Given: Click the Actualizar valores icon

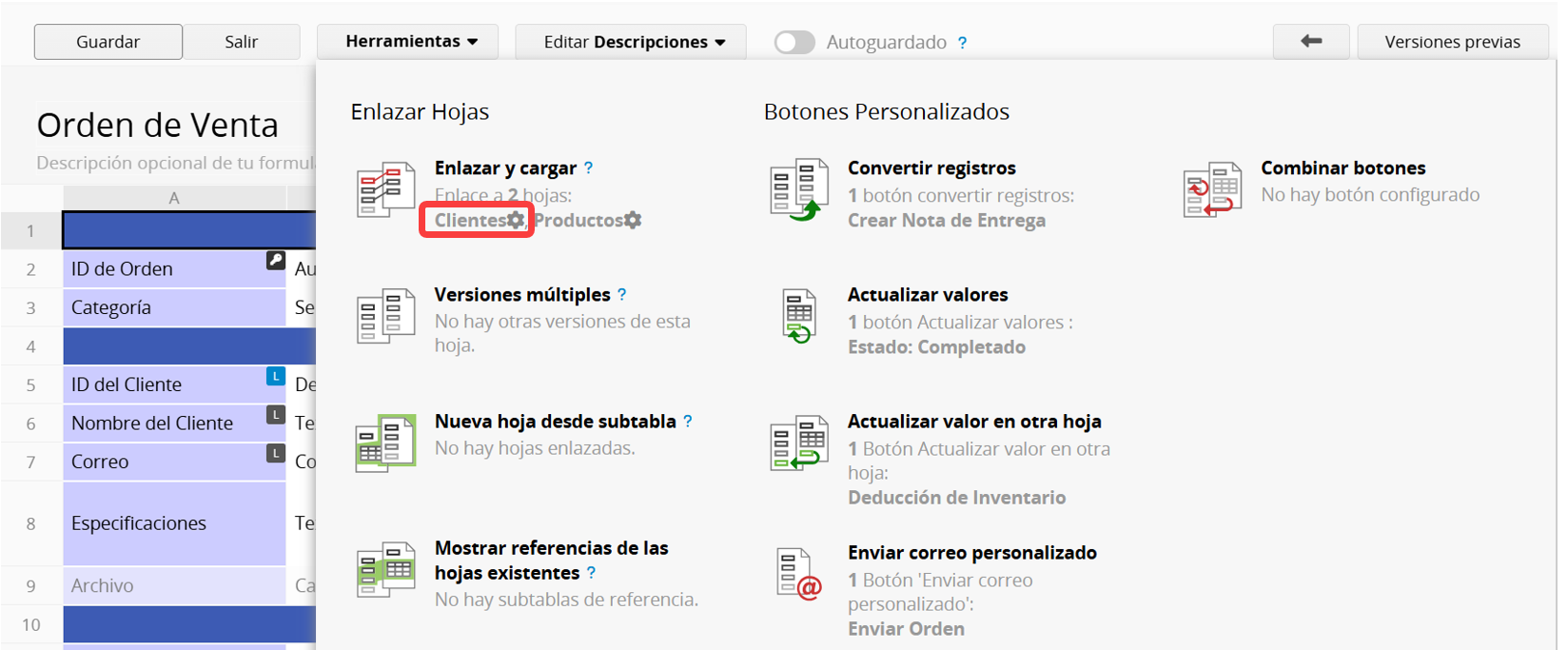Looking at the screenshot, I should [x=798, y=316].
